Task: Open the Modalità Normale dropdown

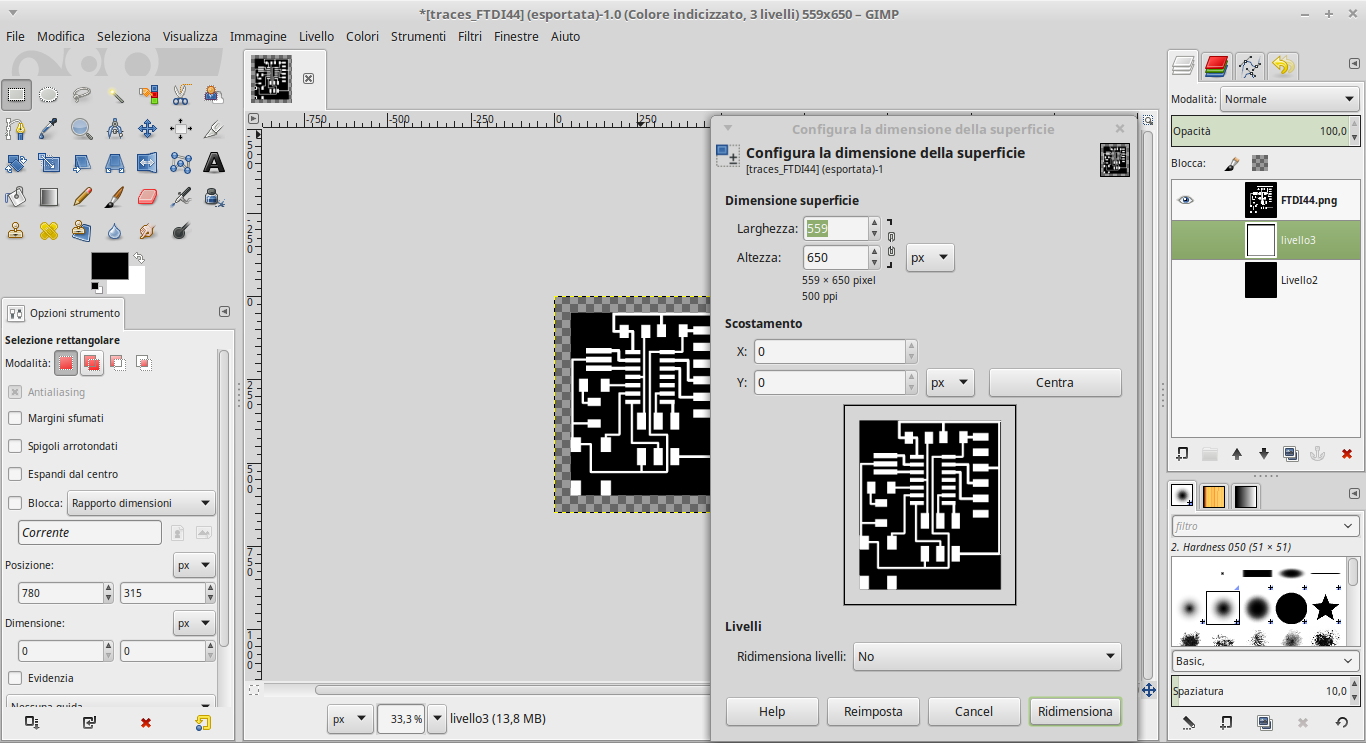Action: tap(1289, 99)
